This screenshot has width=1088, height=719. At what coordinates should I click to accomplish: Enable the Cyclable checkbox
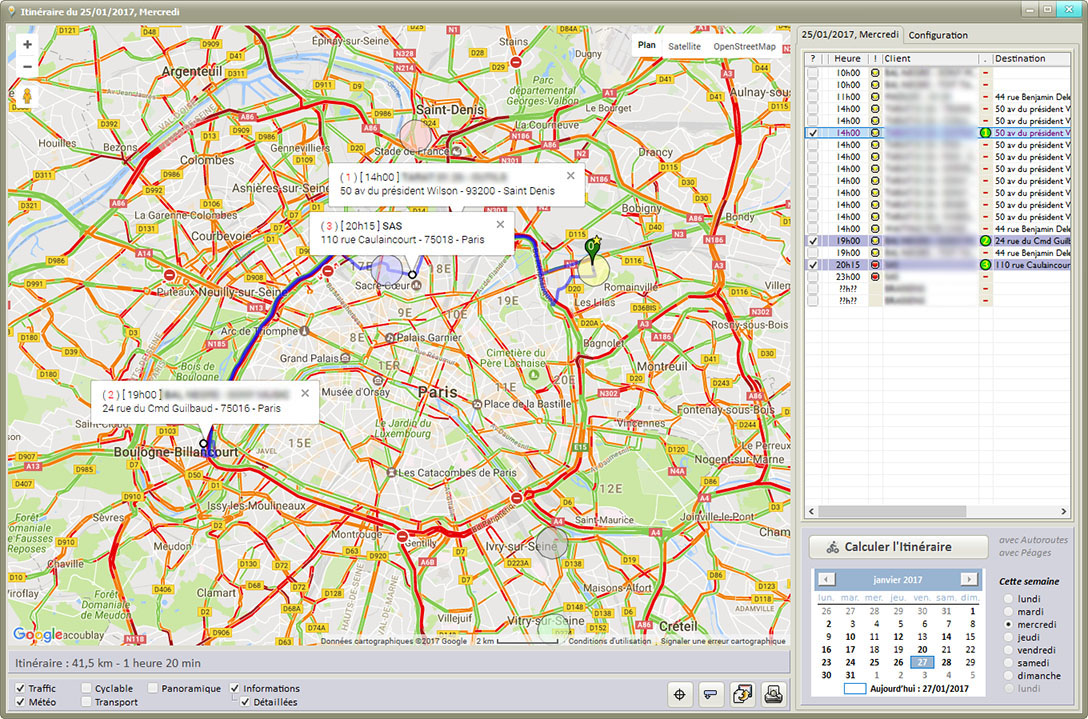coord(87,688)
